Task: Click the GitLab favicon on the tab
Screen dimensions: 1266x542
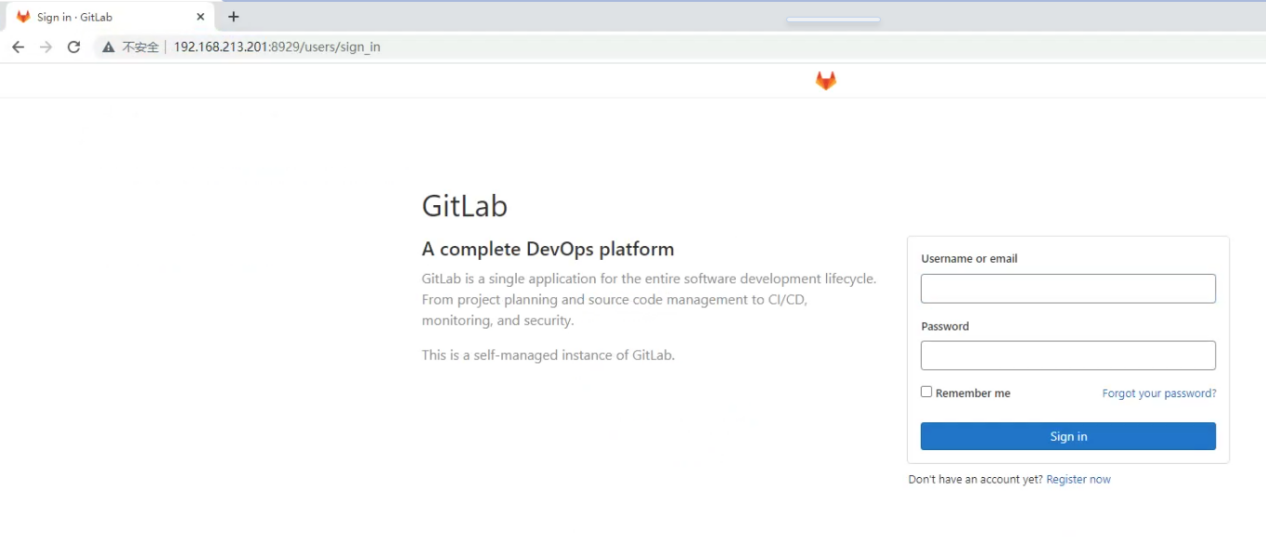Action: pyautogui.click(x=23, y=17)
